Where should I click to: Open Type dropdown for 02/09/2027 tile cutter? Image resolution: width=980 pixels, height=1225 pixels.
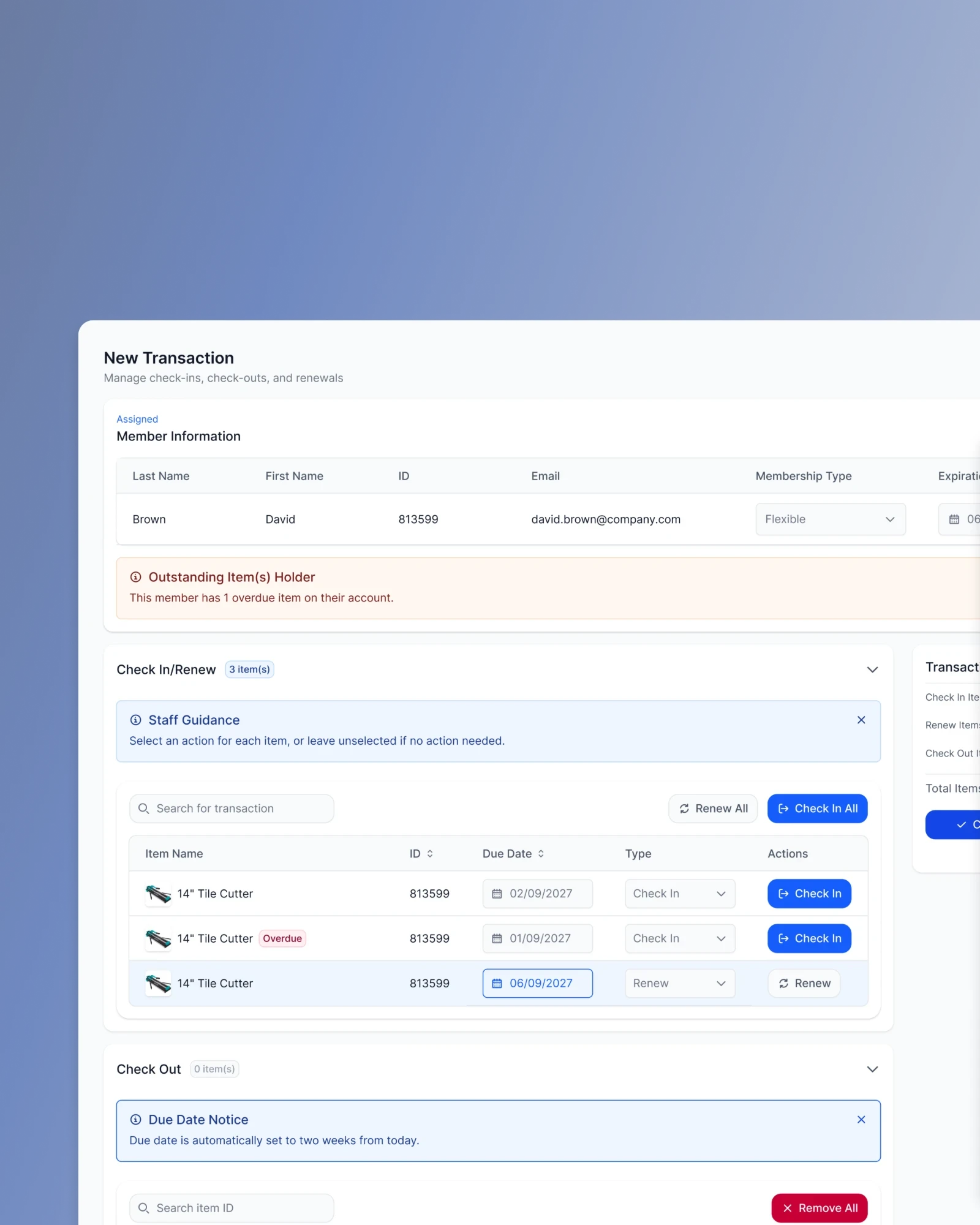click(680, 894)
